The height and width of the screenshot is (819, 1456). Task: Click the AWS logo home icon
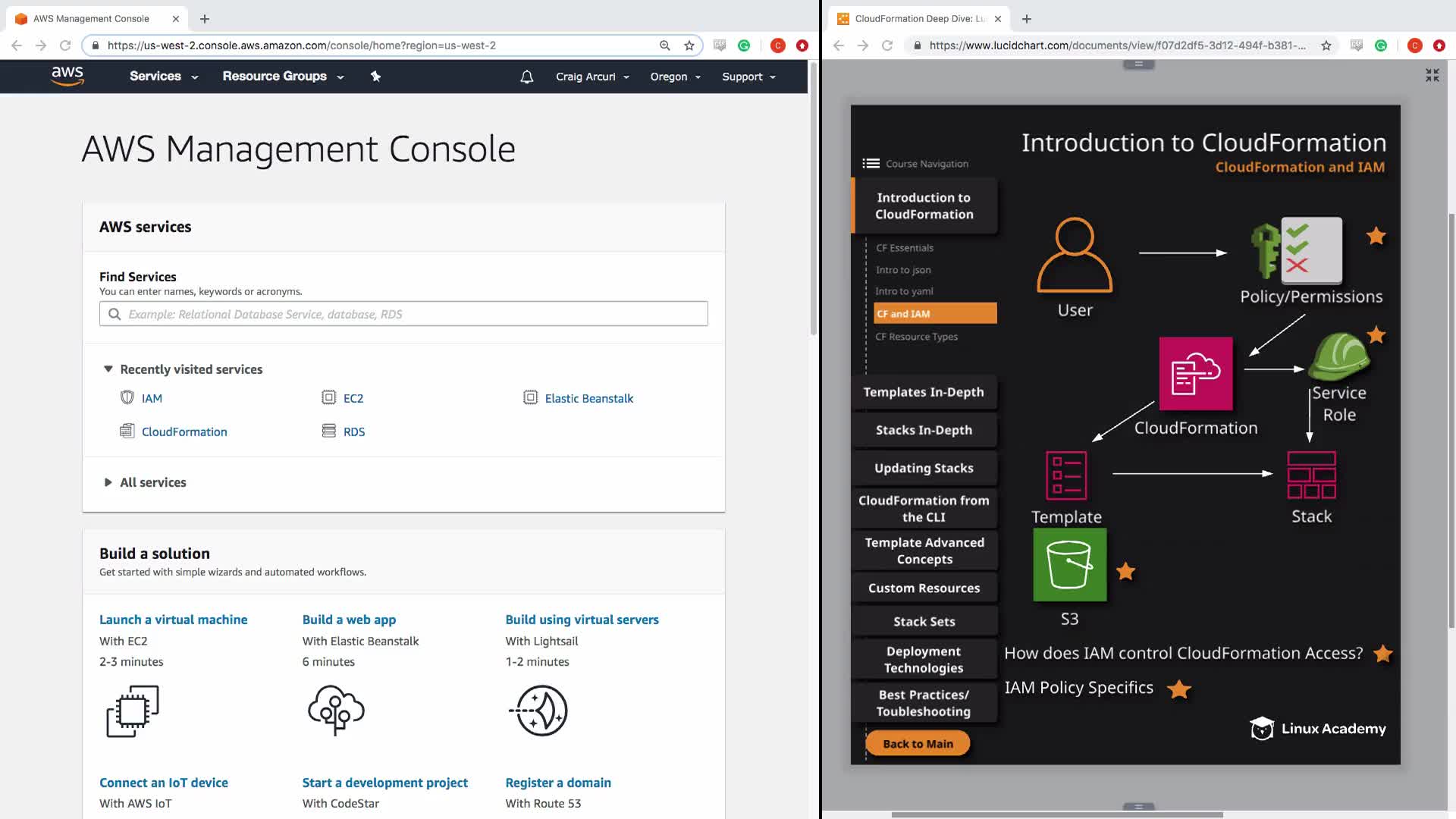pos(67,76)
